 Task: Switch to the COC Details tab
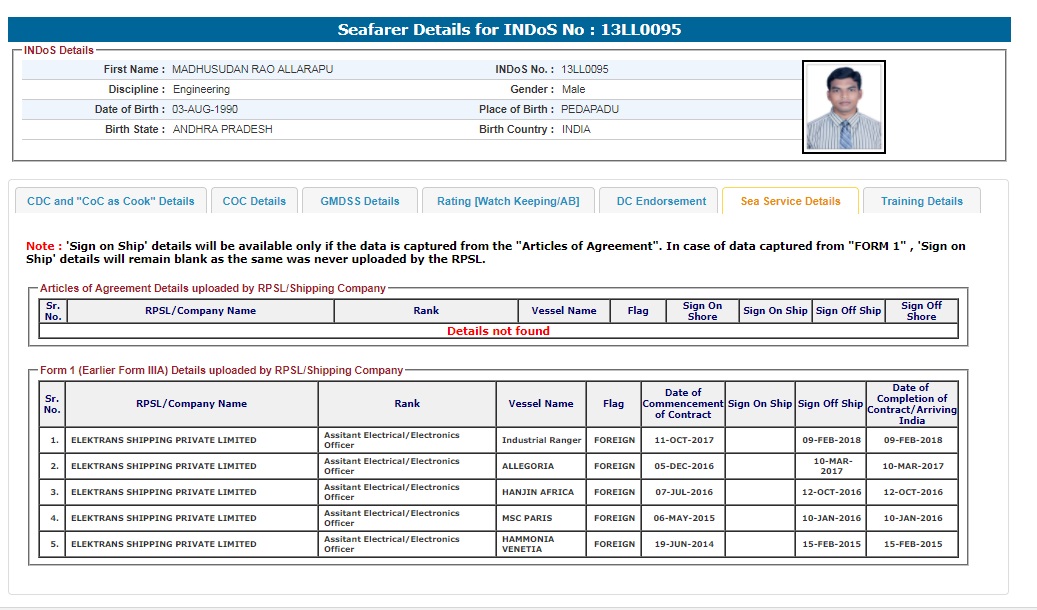254,201
